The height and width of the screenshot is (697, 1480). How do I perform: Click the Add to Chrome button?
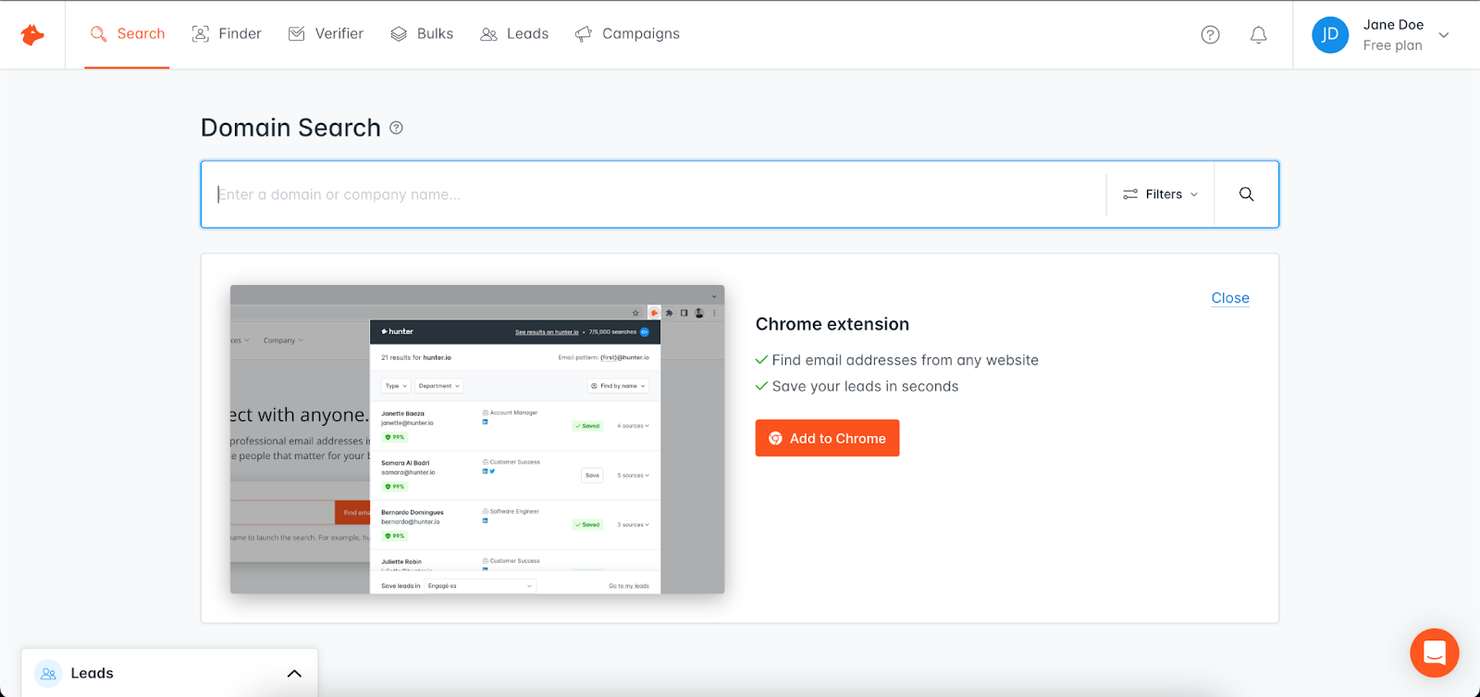point(827,438)
